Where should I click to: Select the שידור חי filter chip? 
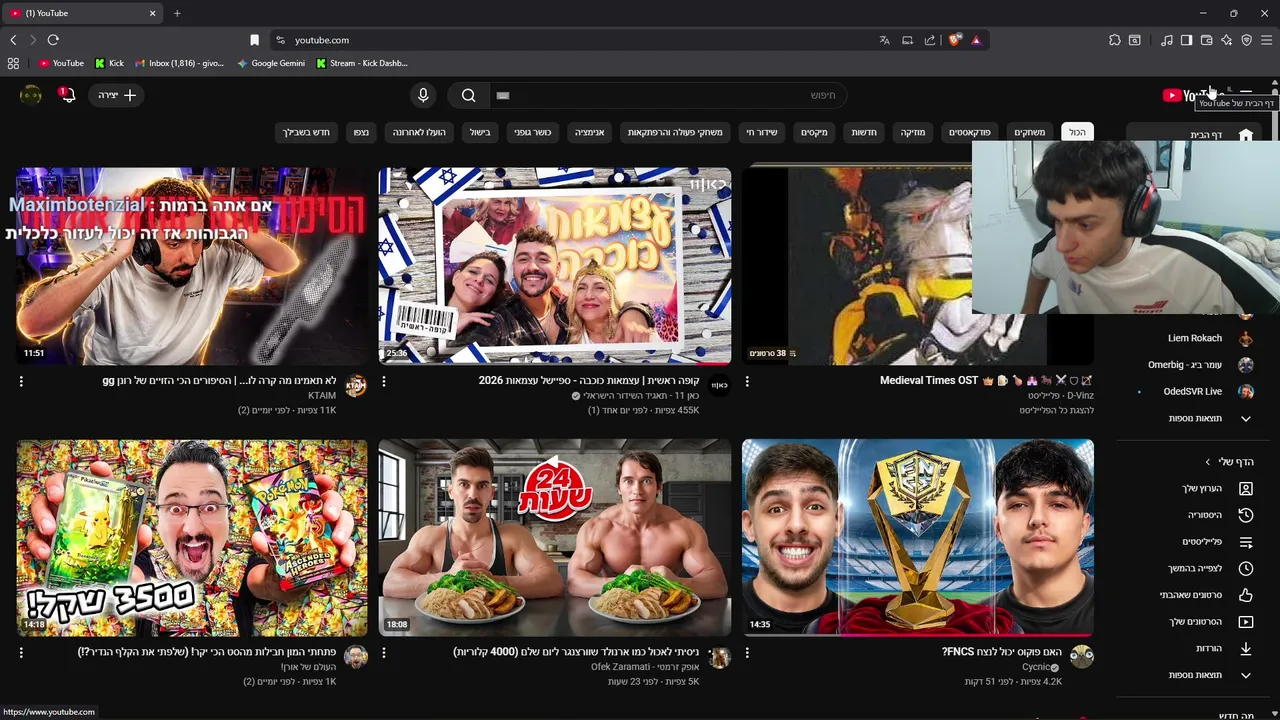coord(762,132)
